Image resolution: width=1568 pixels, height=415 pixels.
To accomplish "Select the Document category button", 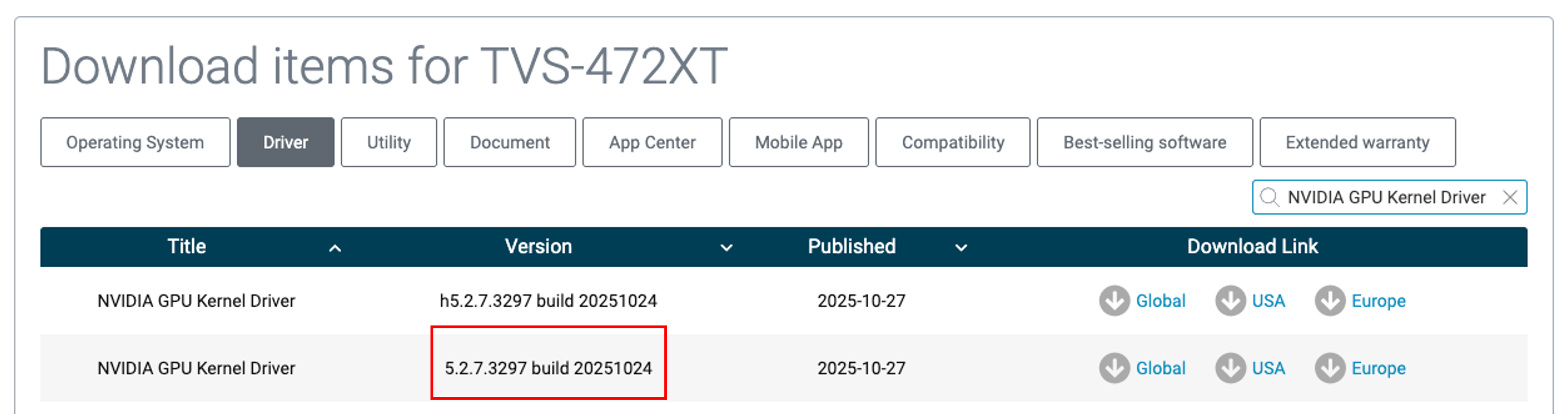I will tap(510, 142).
